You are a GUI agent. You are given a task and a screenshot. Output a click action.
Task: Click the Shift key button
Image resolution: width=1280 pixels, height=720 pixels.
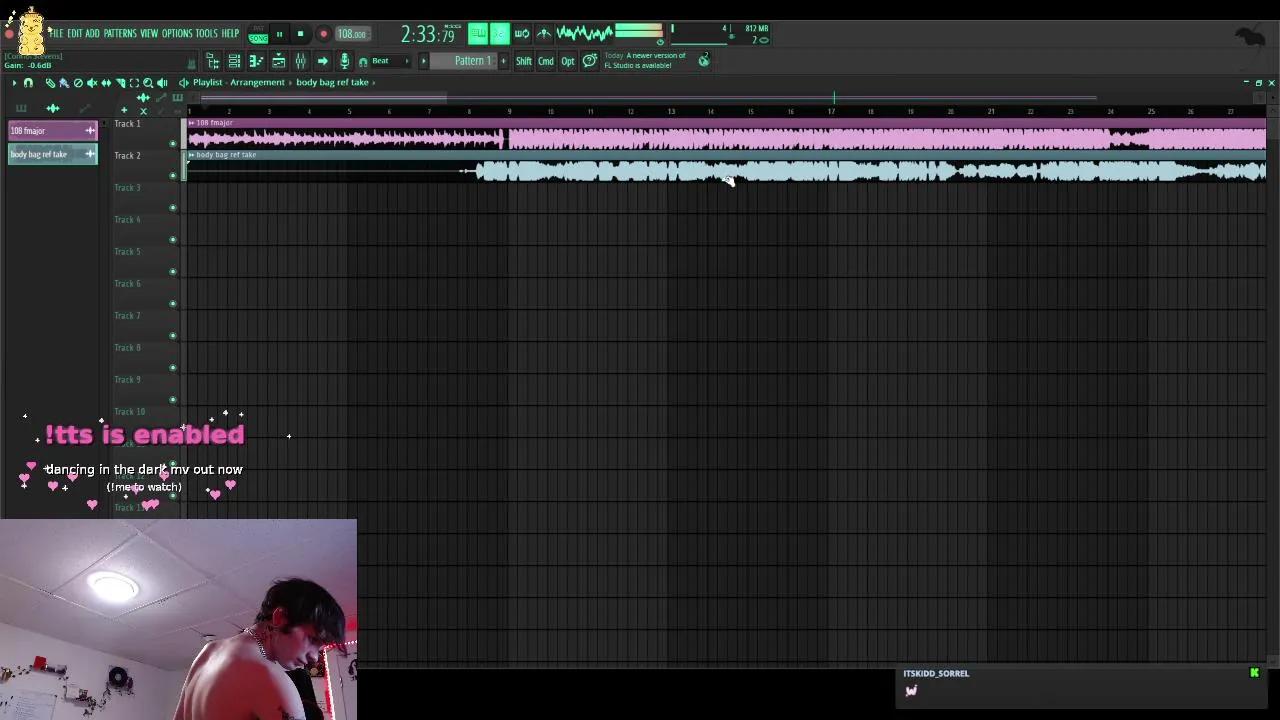click(524, 61)
